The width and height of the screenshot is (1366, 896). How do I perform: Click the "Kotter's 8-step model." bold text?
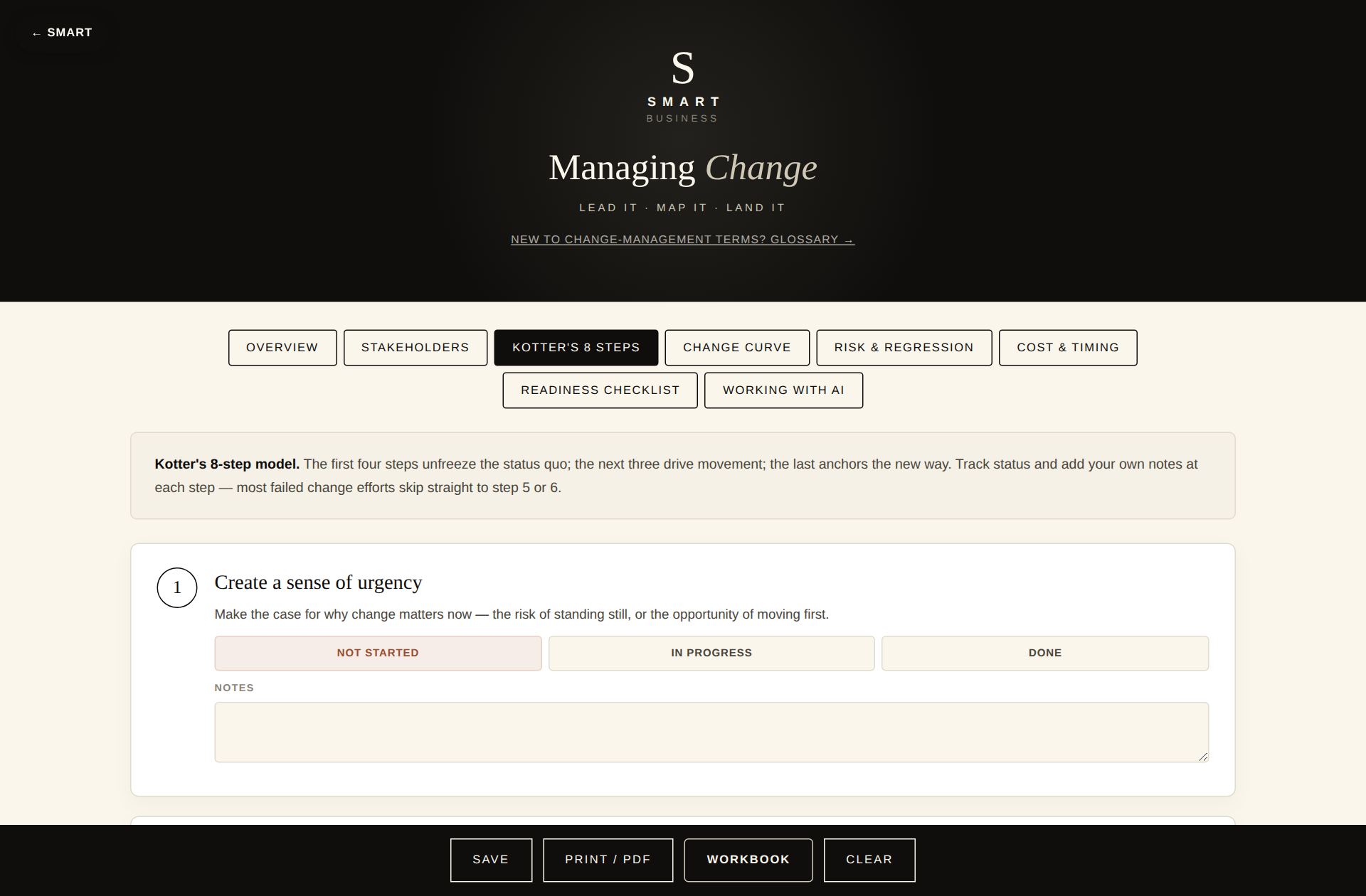[x=227, y=464]
